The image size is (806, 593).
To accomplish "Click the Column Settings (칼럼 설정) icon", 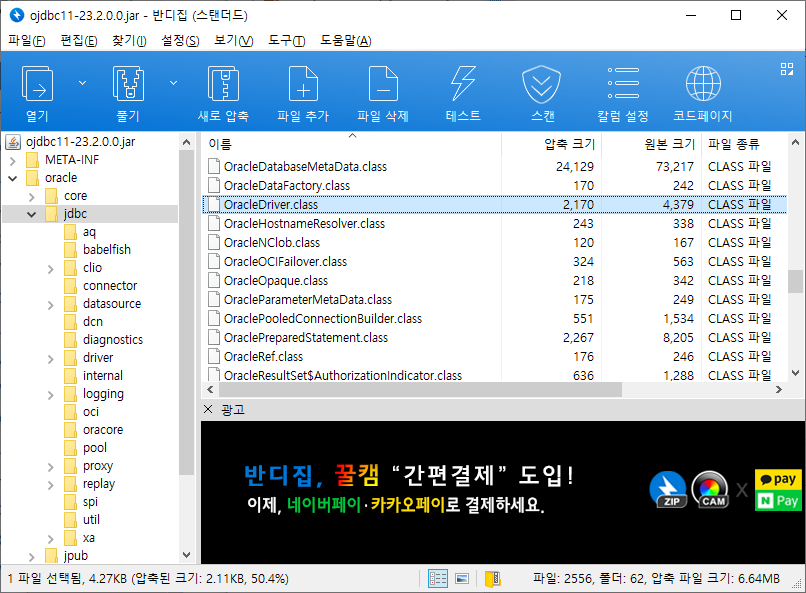I will pyautogui.click(x=623, y=83).
